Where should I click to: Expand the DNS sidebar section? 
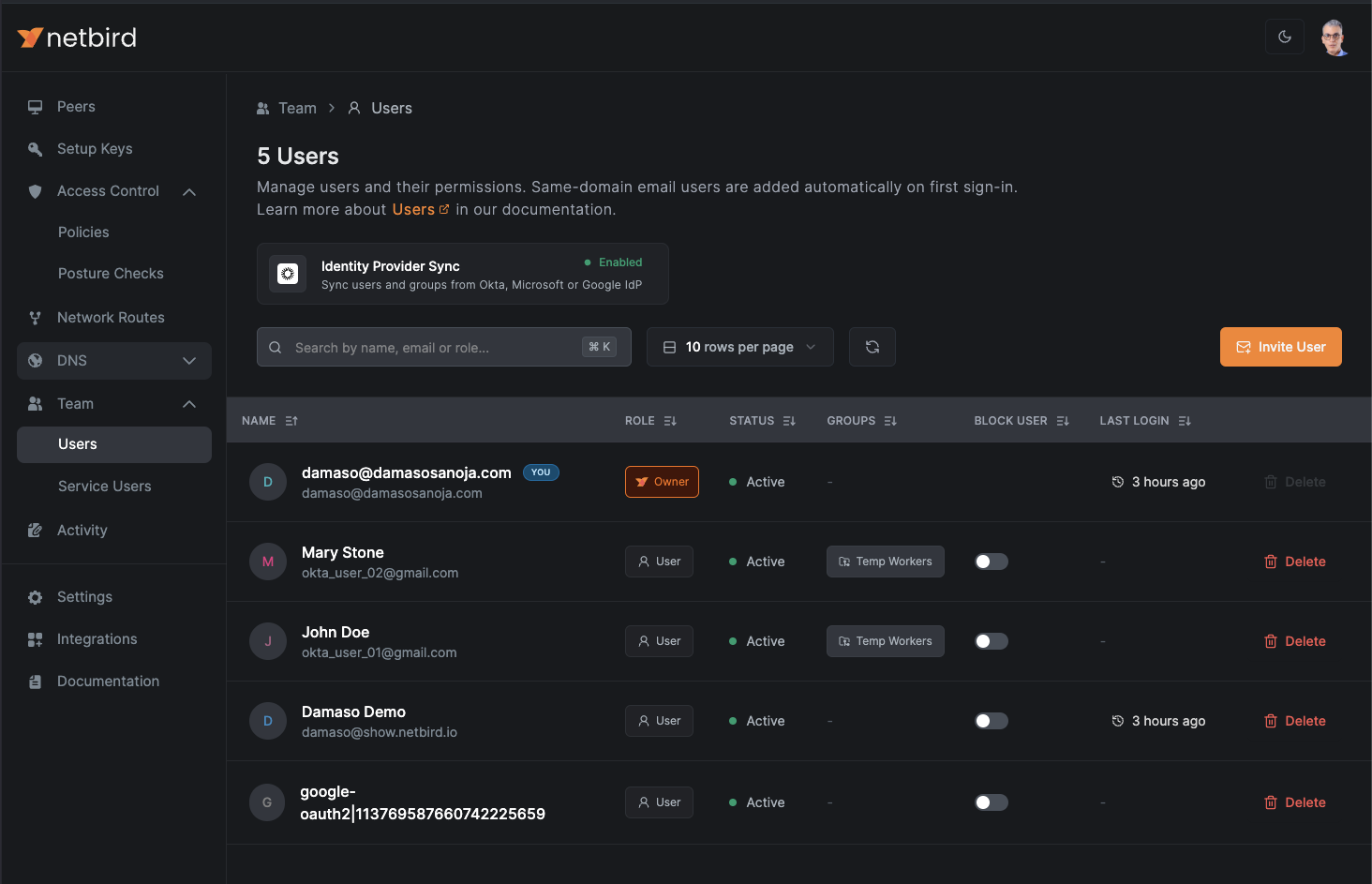pos(189,360)
